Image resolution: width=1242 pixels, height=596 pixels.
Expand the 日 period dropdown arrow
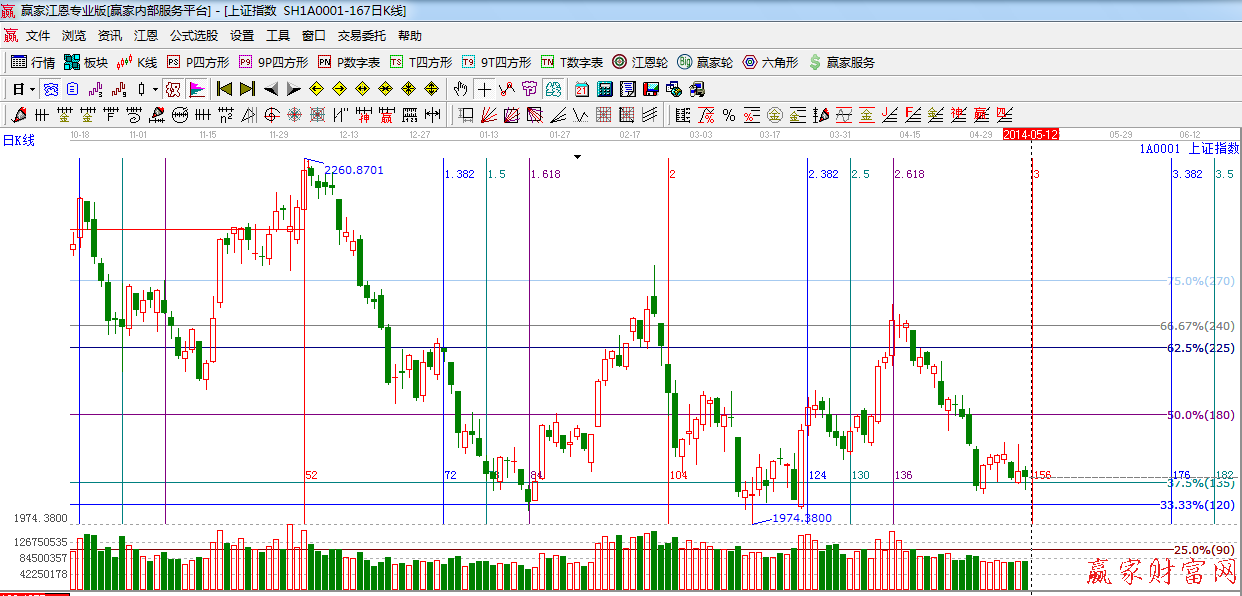(x=31, y=89)
